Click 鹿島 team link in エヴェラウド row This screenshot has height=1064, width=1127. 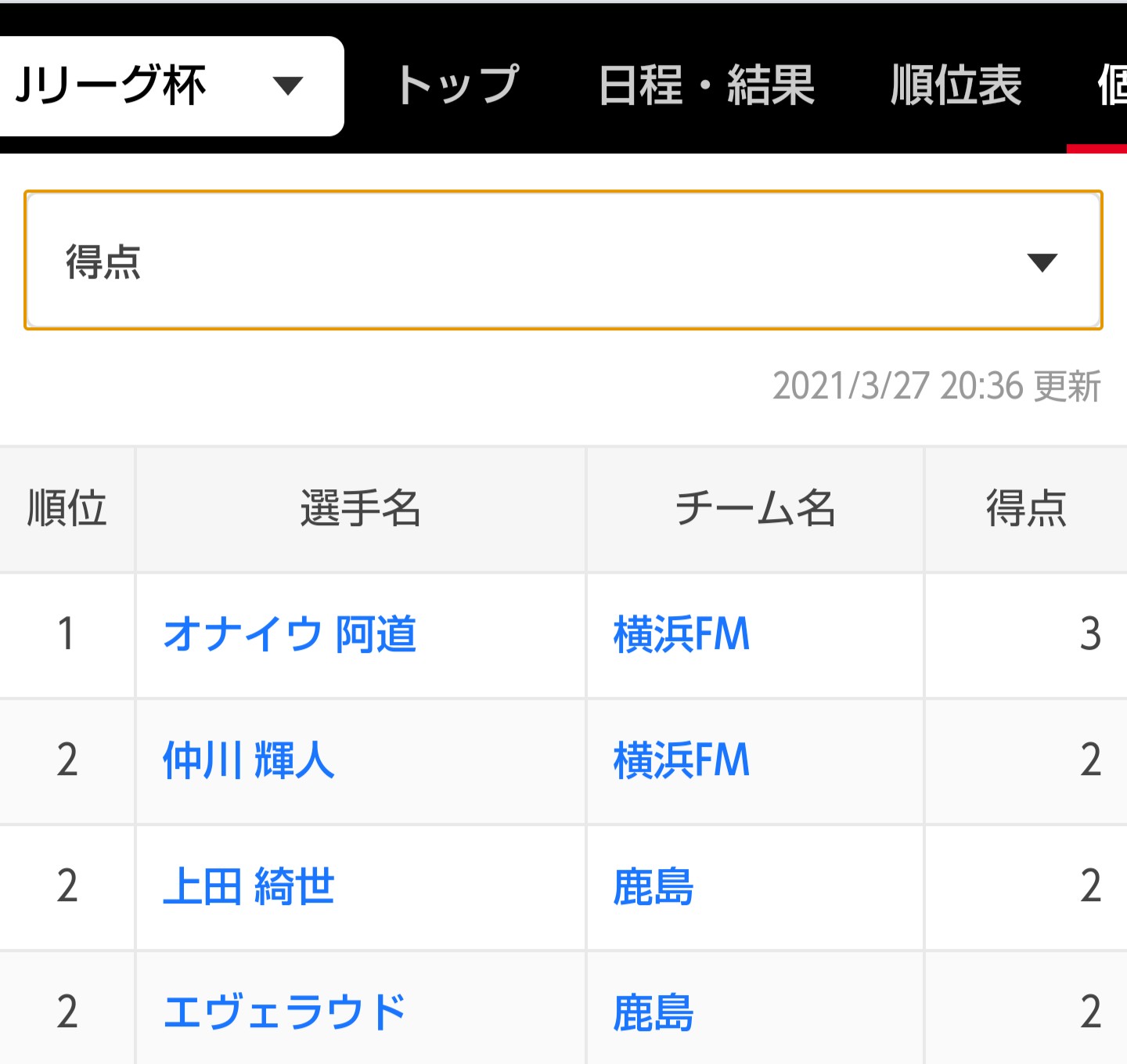pyautogui.click(x=653, y=1012)
